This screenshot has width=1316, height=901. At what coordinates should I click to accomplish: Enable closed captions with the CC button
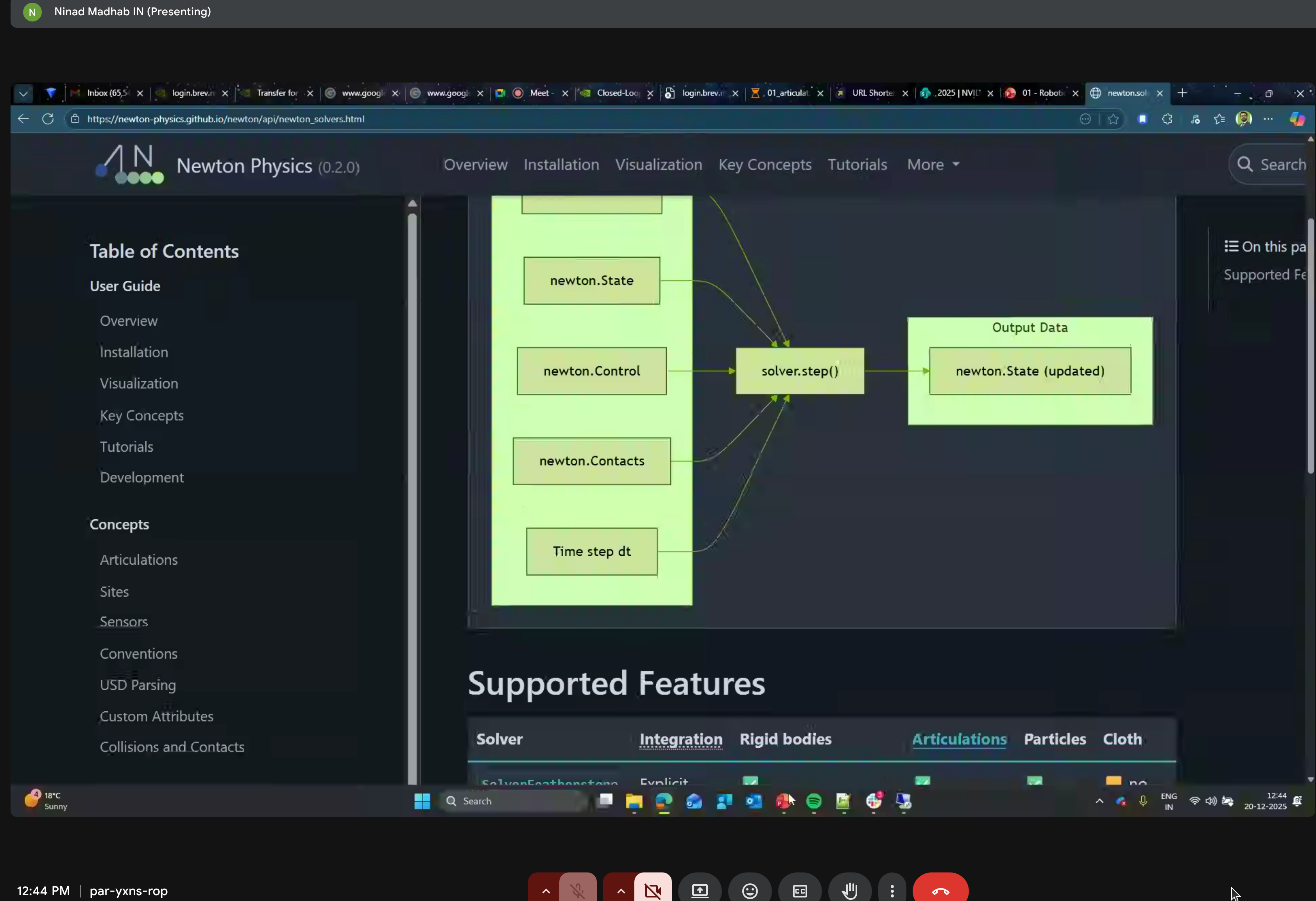click(800, 890)
